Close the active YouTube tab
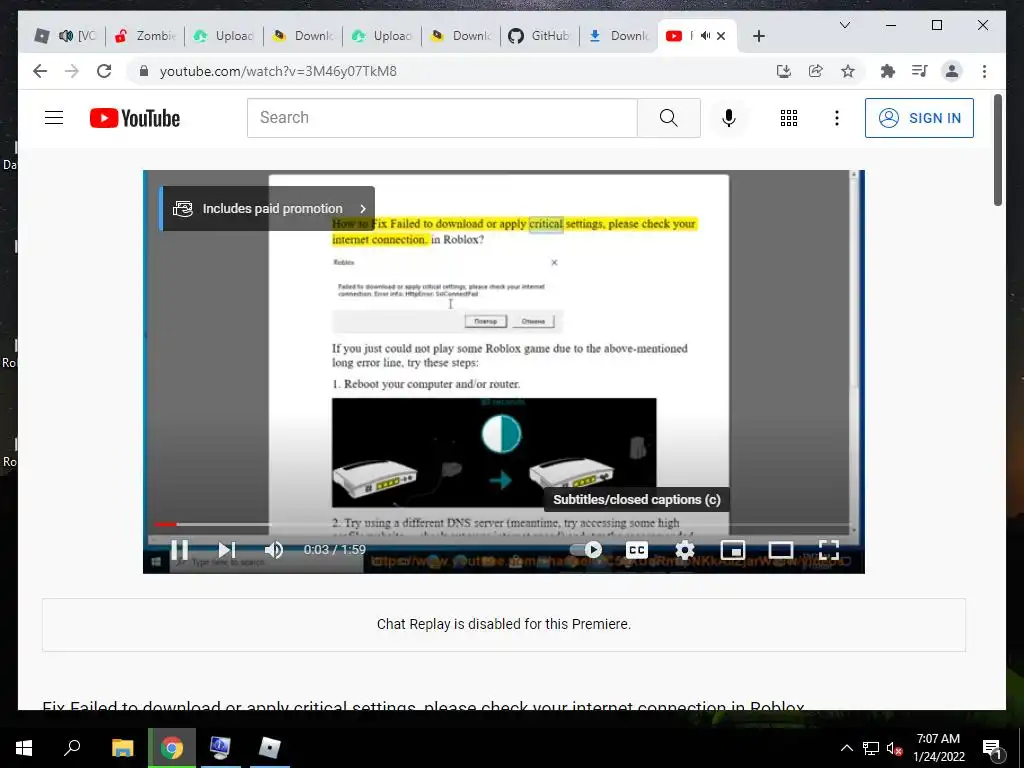 721,36
